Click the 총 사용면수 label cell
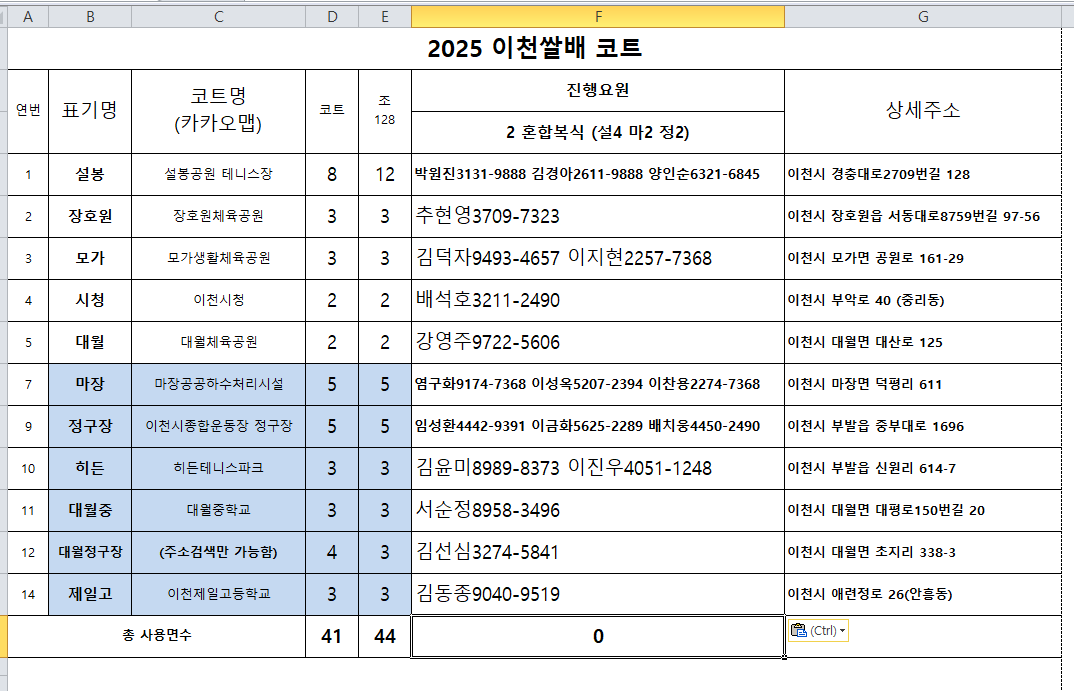Viewport: 1074px width, 691px height. [x=157, y=636]
